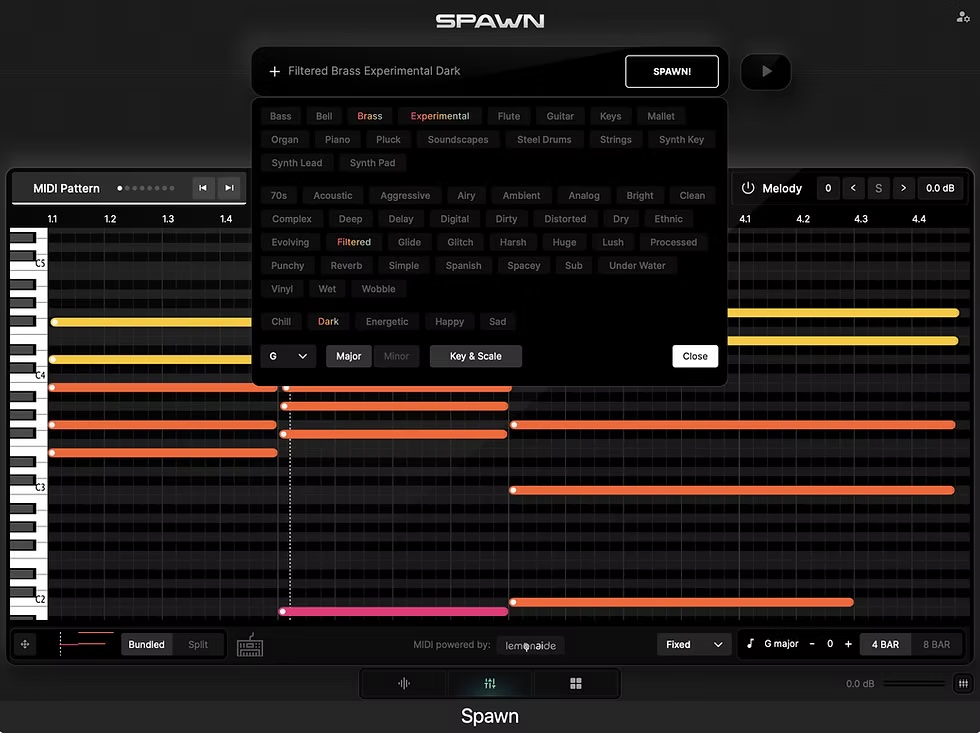Open the G key dropdown
The width and height of the screenshot is (980, 733).
pyautogui.click(x=288, y=356)
